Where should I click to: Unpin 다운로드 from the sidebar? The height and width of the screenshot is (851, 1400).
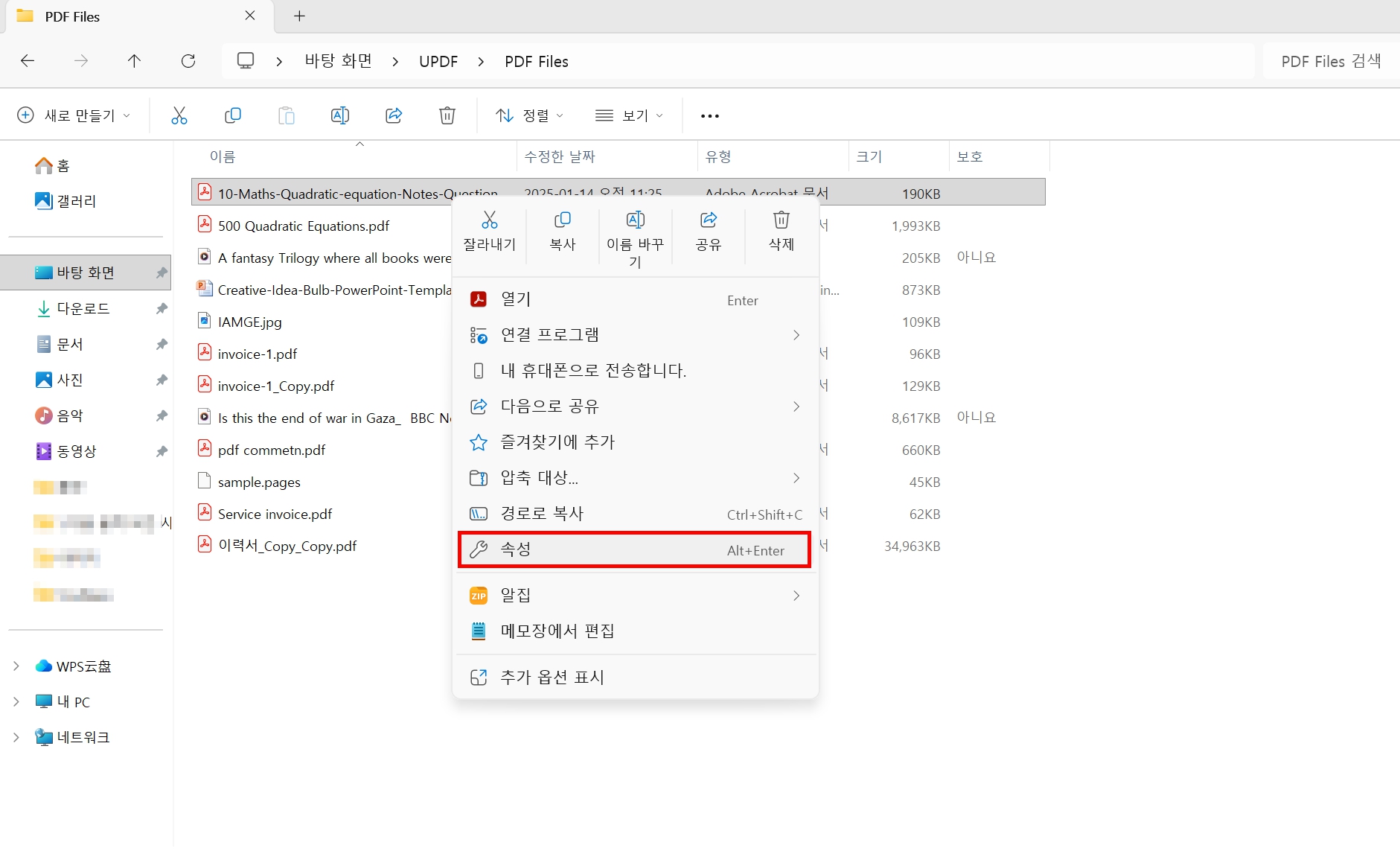pos(162,308)
